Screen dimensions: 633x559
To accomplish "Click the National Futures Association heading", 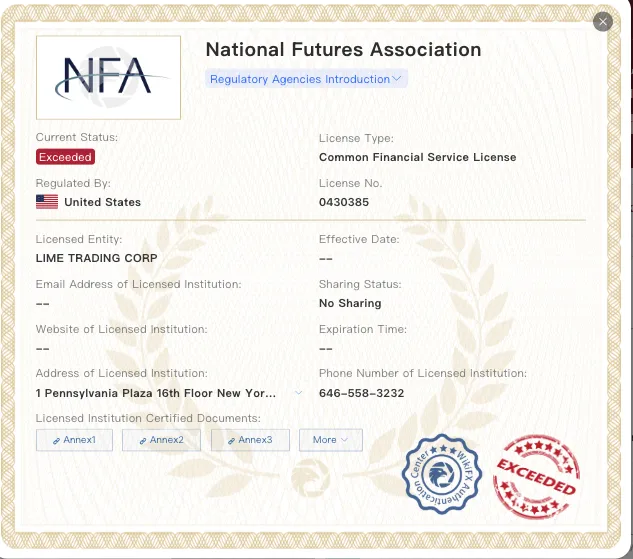I will 344,50.
